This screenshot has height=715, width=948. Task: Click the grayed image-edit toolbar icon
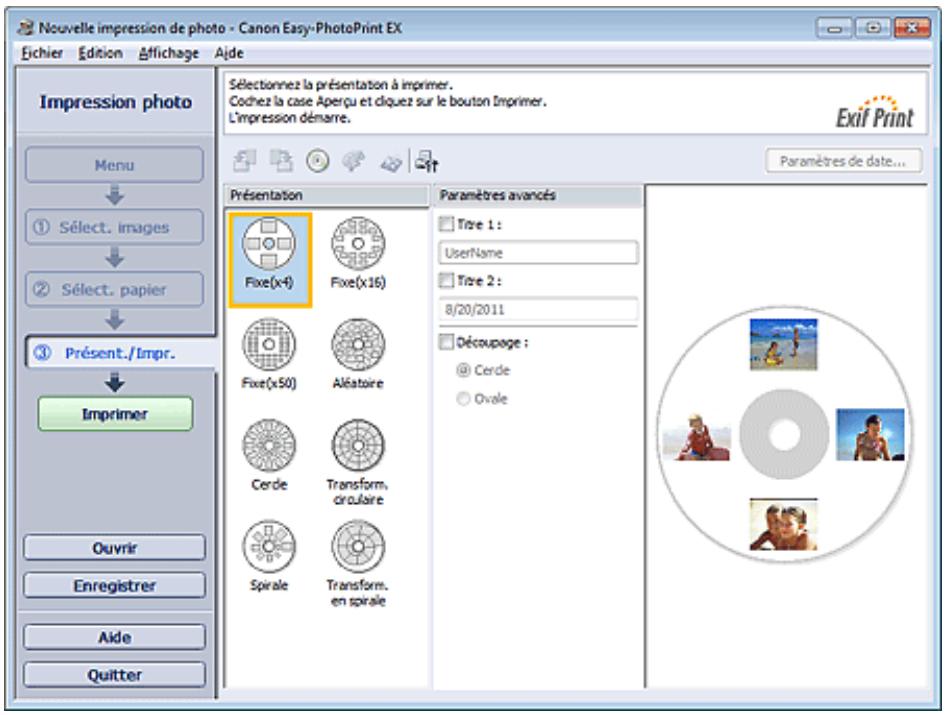354,161
